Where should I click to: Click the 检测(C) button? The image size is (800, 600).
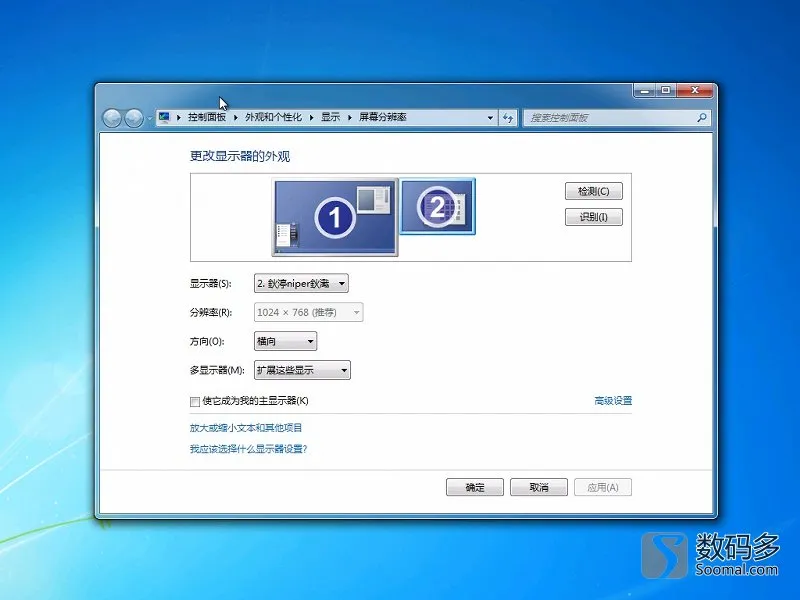click(593, 191)
